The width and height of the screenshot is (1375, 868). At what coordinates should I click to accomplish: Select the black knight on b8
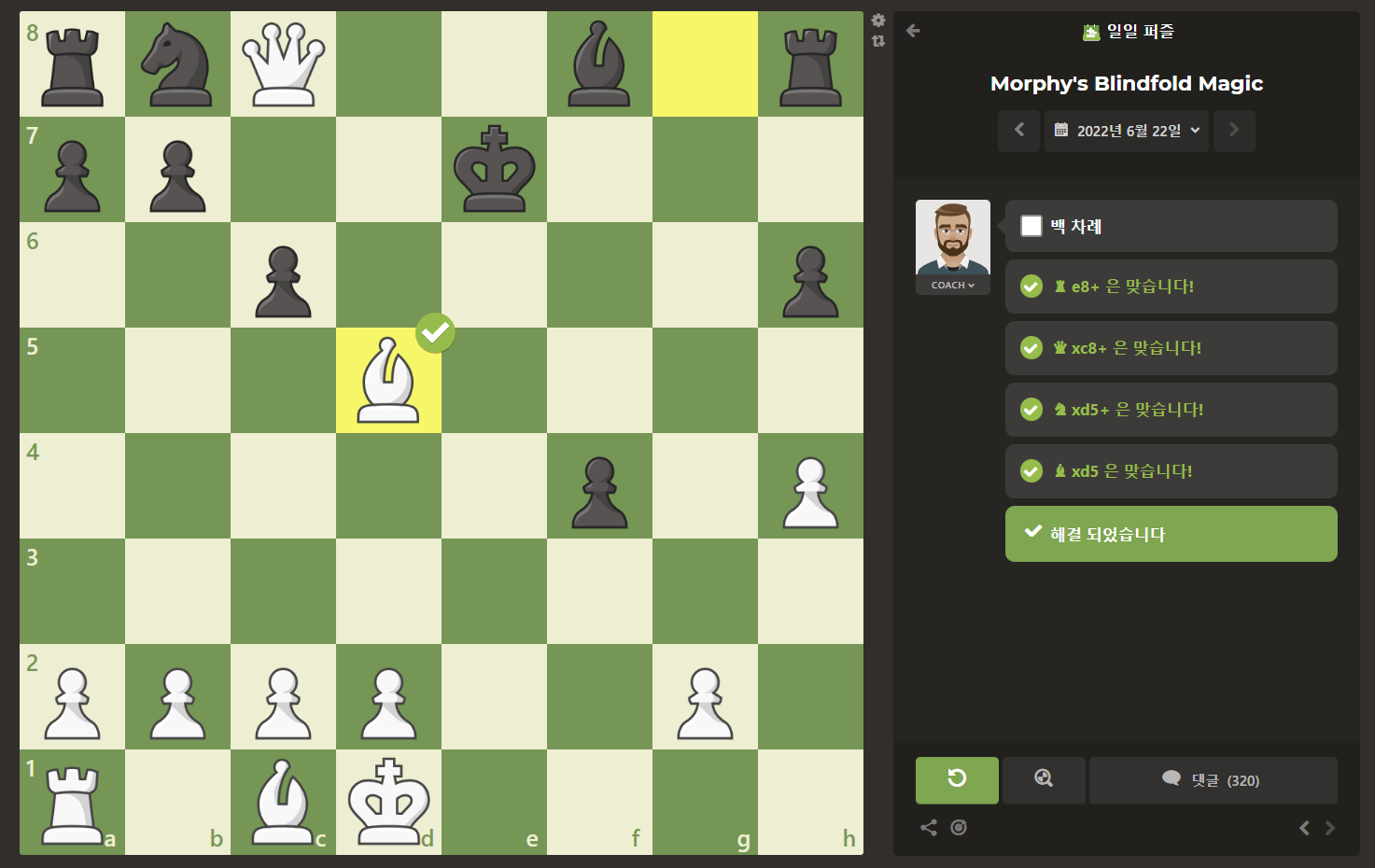178,64
